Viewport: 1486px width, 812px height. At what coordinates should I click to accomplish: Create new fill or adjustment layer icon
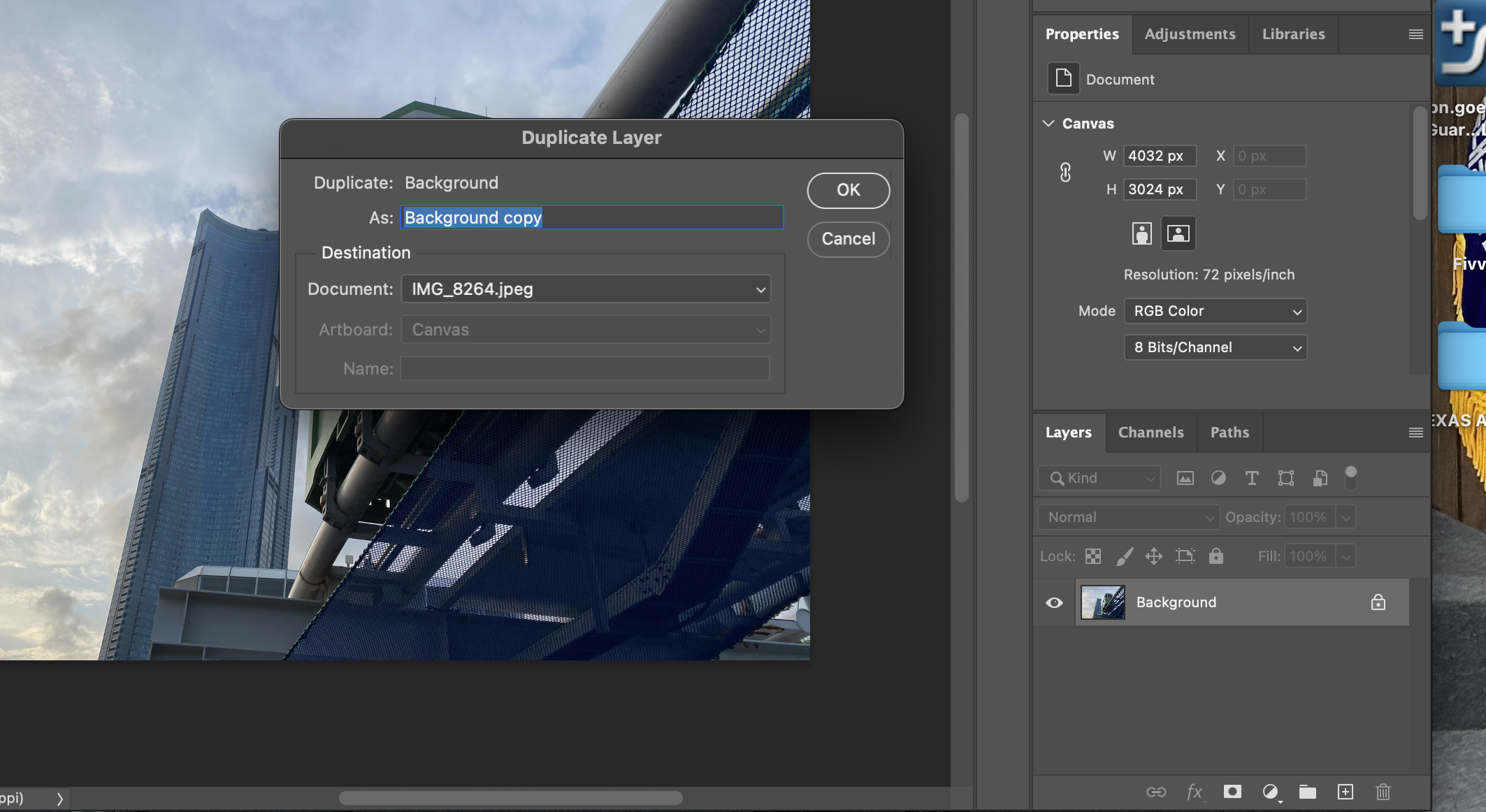click(1270, 792)
